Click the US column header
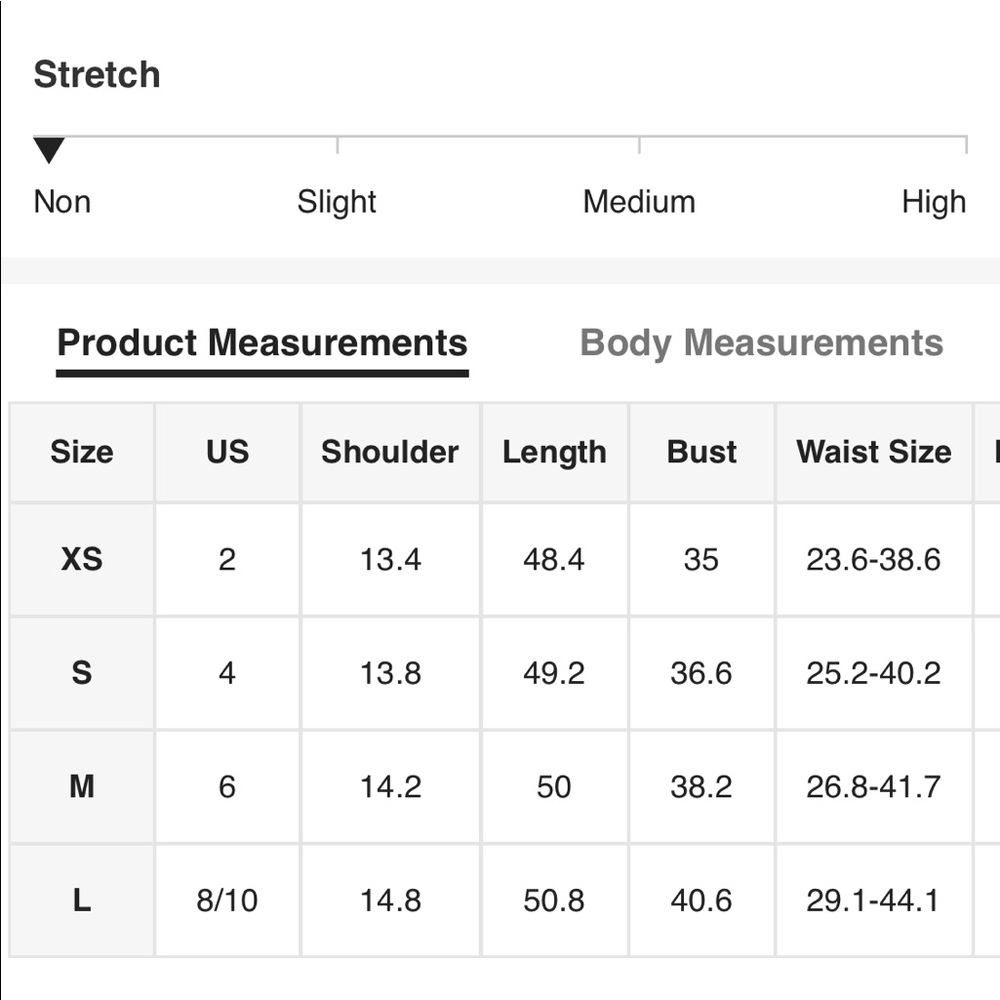 pos(227,452)
